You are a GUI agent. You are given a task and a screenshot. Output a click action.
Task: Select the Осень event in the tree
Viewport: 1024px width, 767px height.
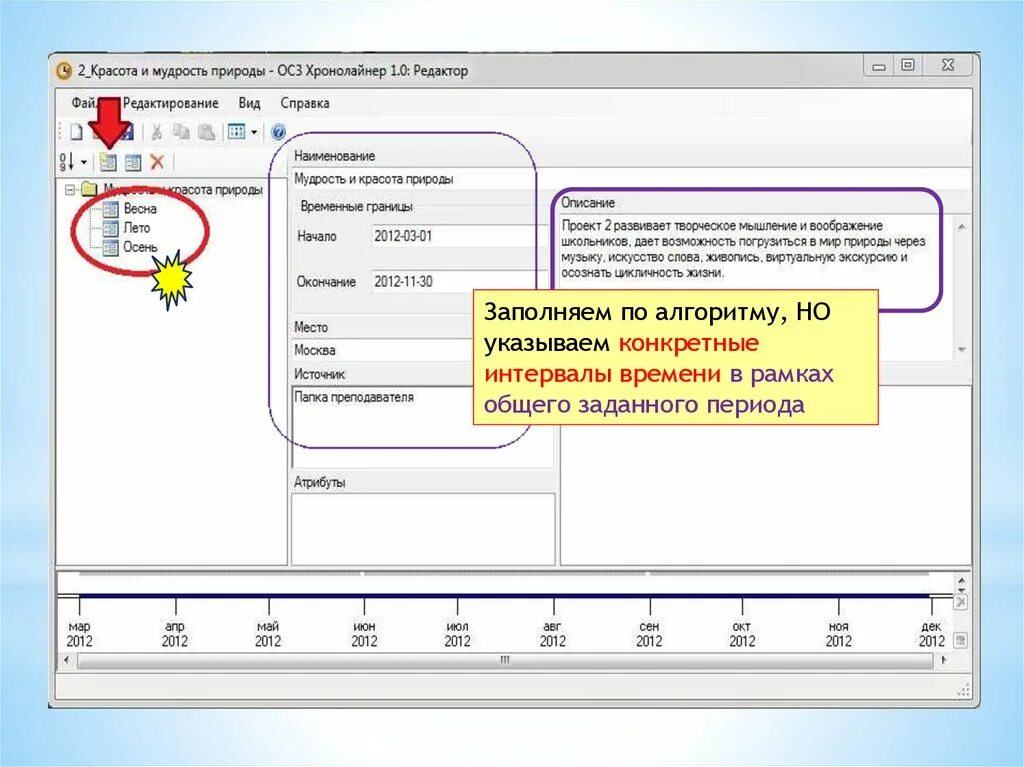click(140, 247)
